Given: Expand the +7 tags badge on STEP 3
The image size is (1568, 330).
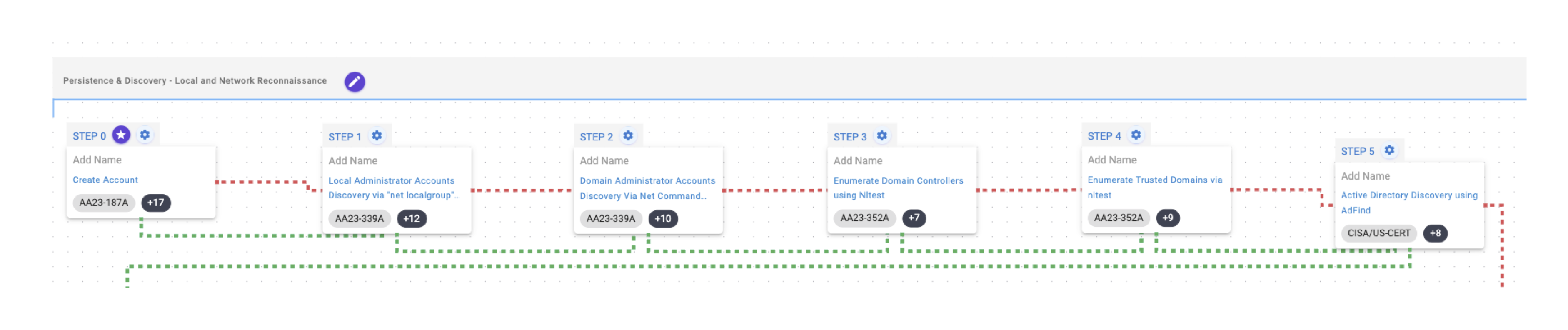Looking at the screenshot, I should tap(914, 218).
